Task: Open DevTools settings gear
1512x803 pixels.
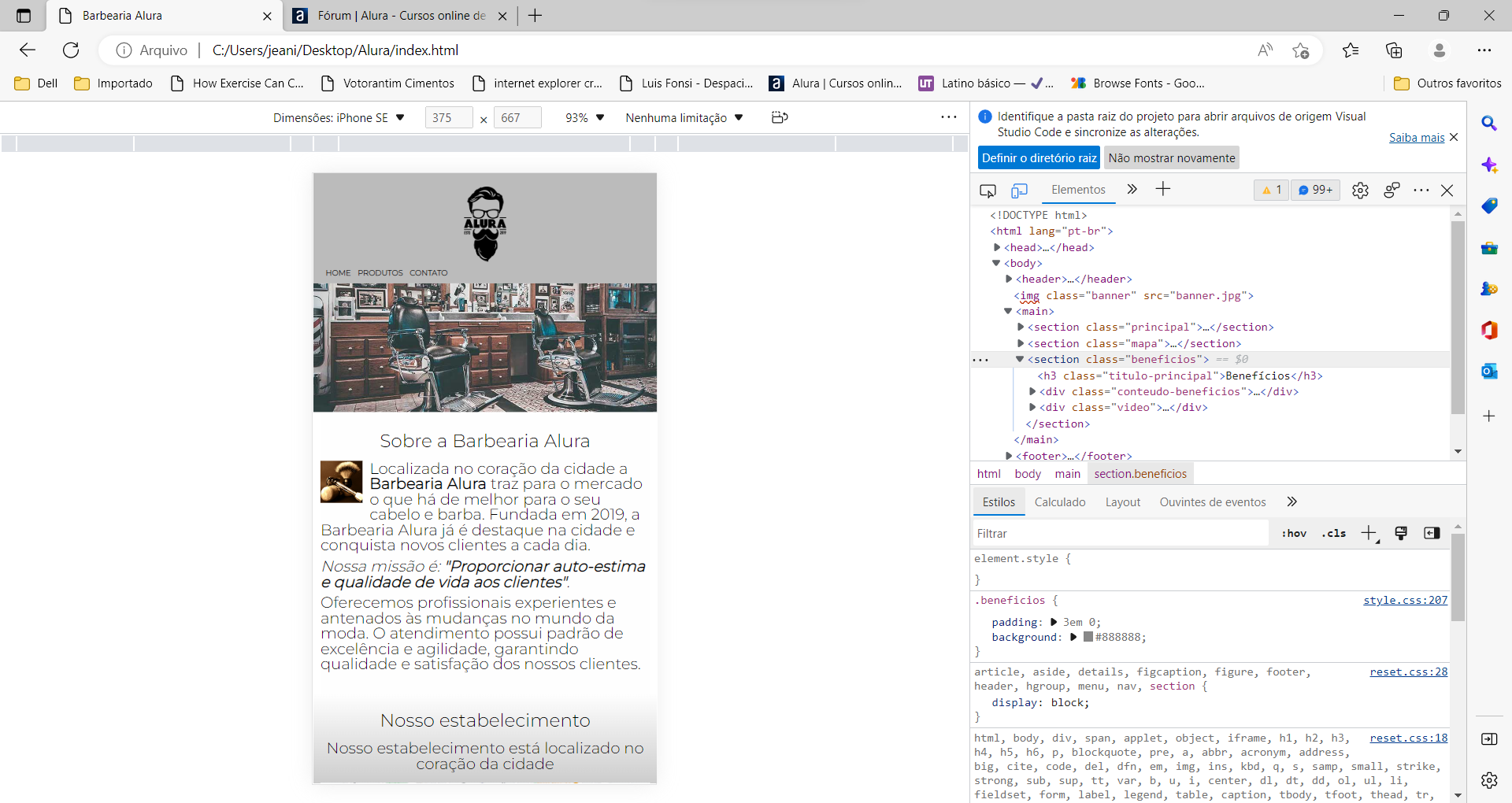Action: click(x=1360, y=191)
